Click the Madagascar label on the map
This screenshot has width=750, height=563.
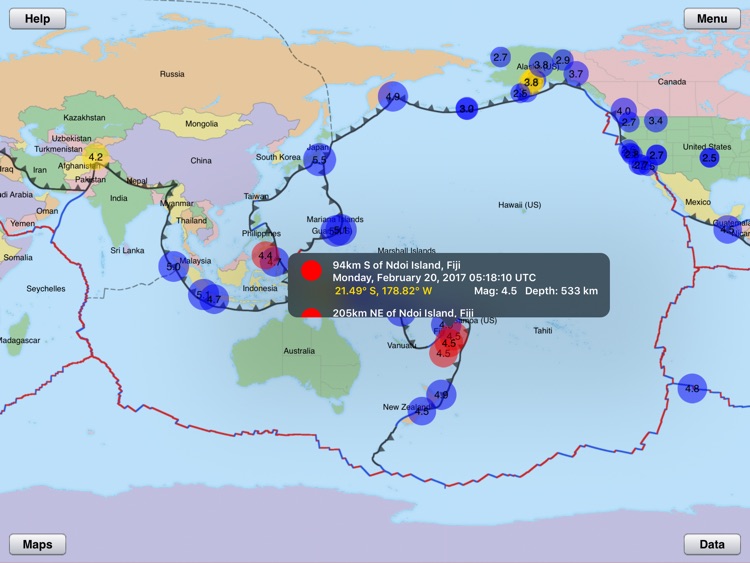pos(20,340)
